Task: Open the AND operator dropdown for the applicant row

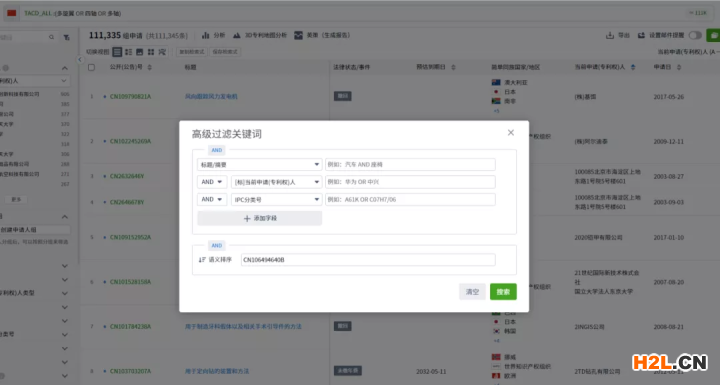Action: pos(212,182)
